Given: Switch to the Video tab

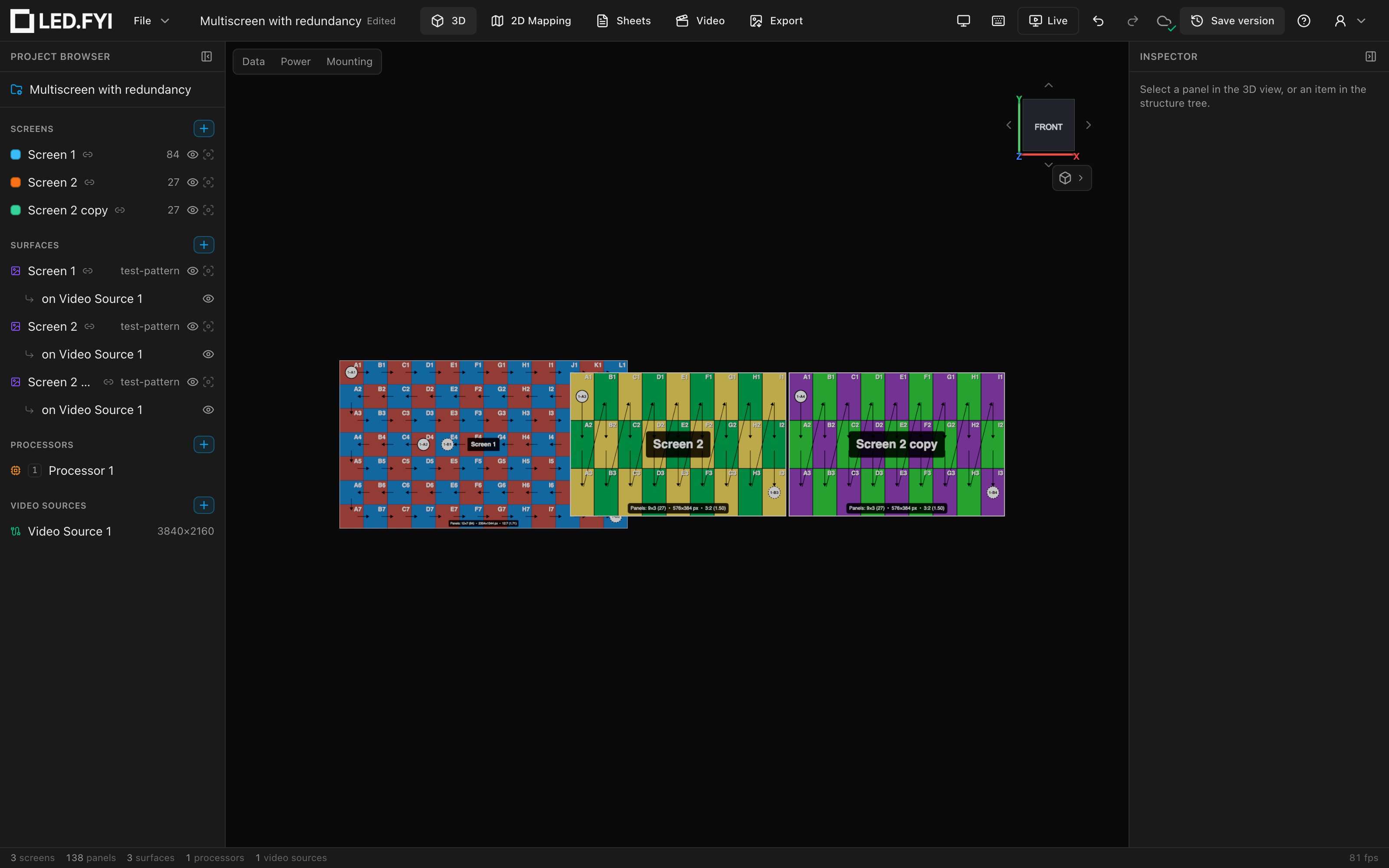Looking at the screenshot, I should pyautogui.click(x=700, y=21).
